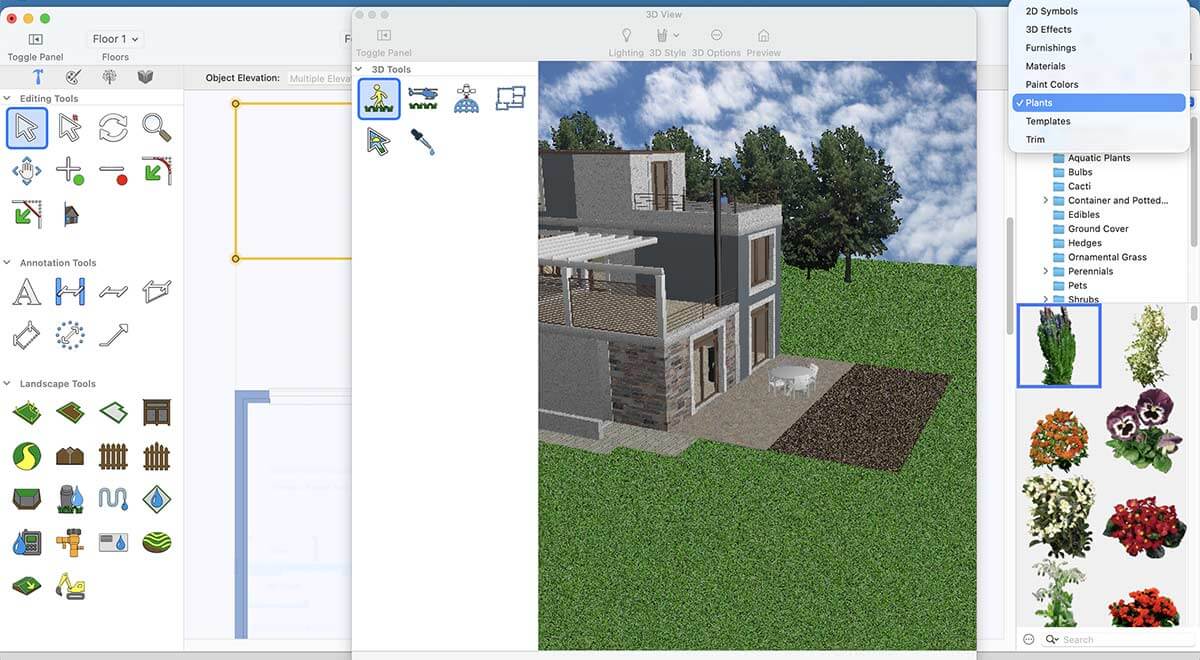Toggle the 3D View side panel
Screen dimensions: 1200x660
point(383,37)
